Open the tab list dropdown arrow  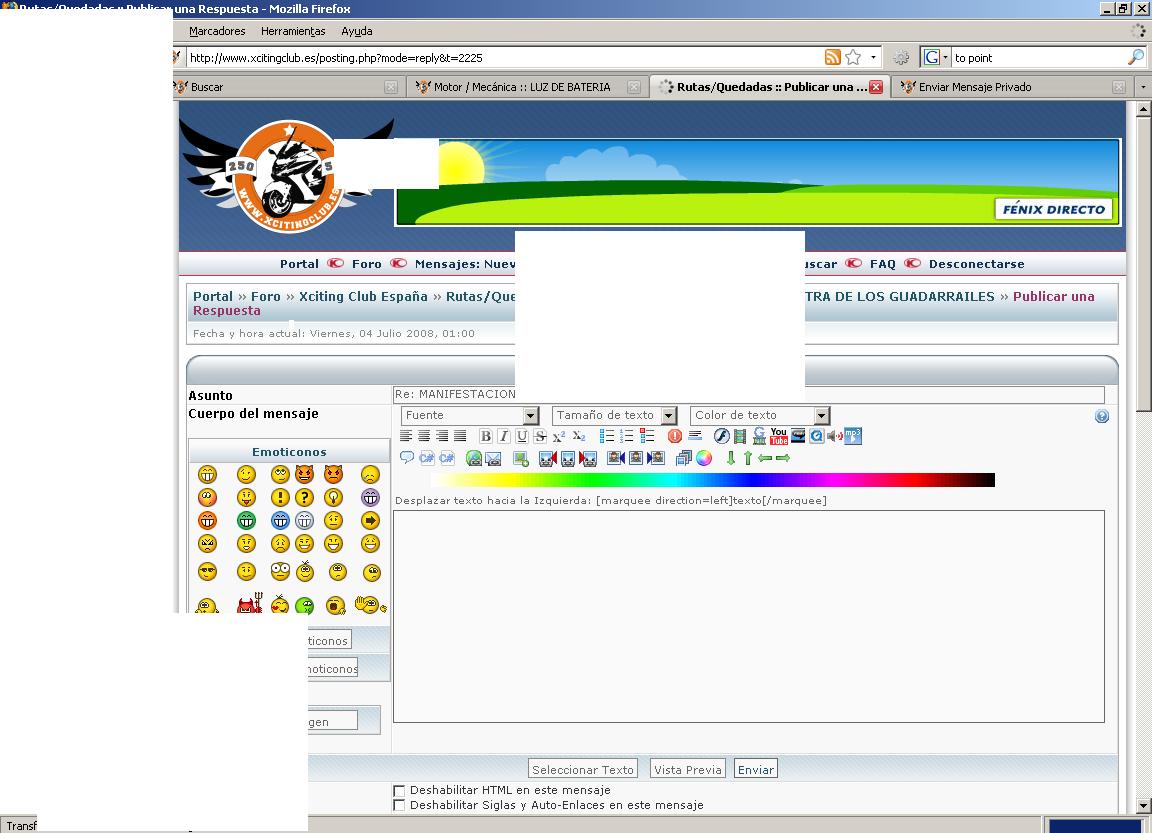pos(1142,87)
